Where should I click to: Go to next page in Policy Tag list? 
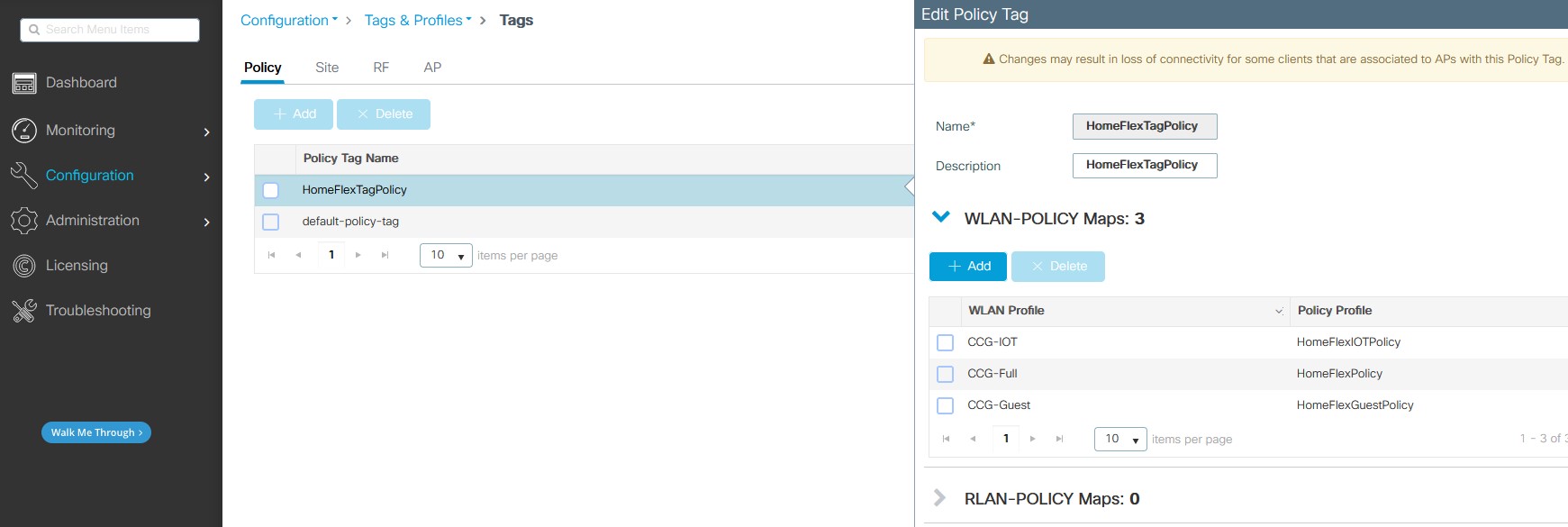(358, 255)
